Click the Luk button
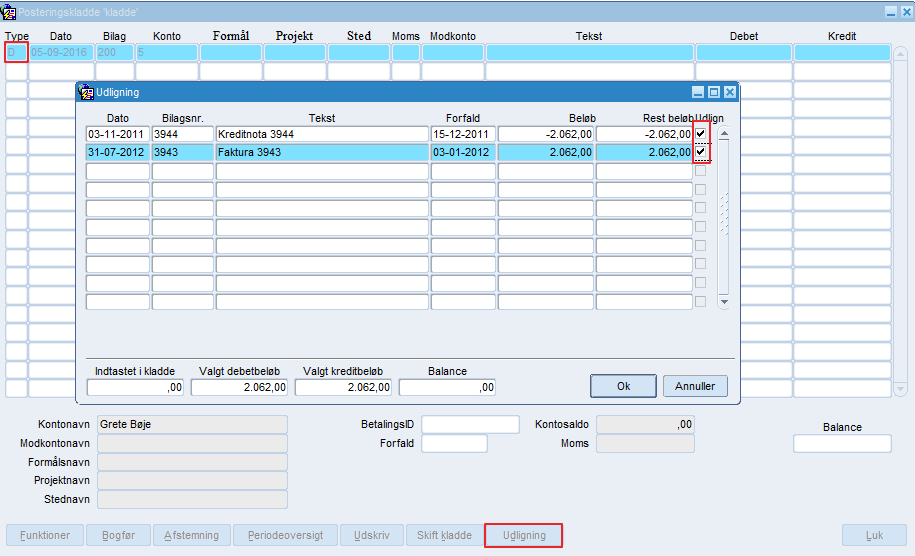The width and height of the screenshot is (915, 556). [x=874, y=535]
